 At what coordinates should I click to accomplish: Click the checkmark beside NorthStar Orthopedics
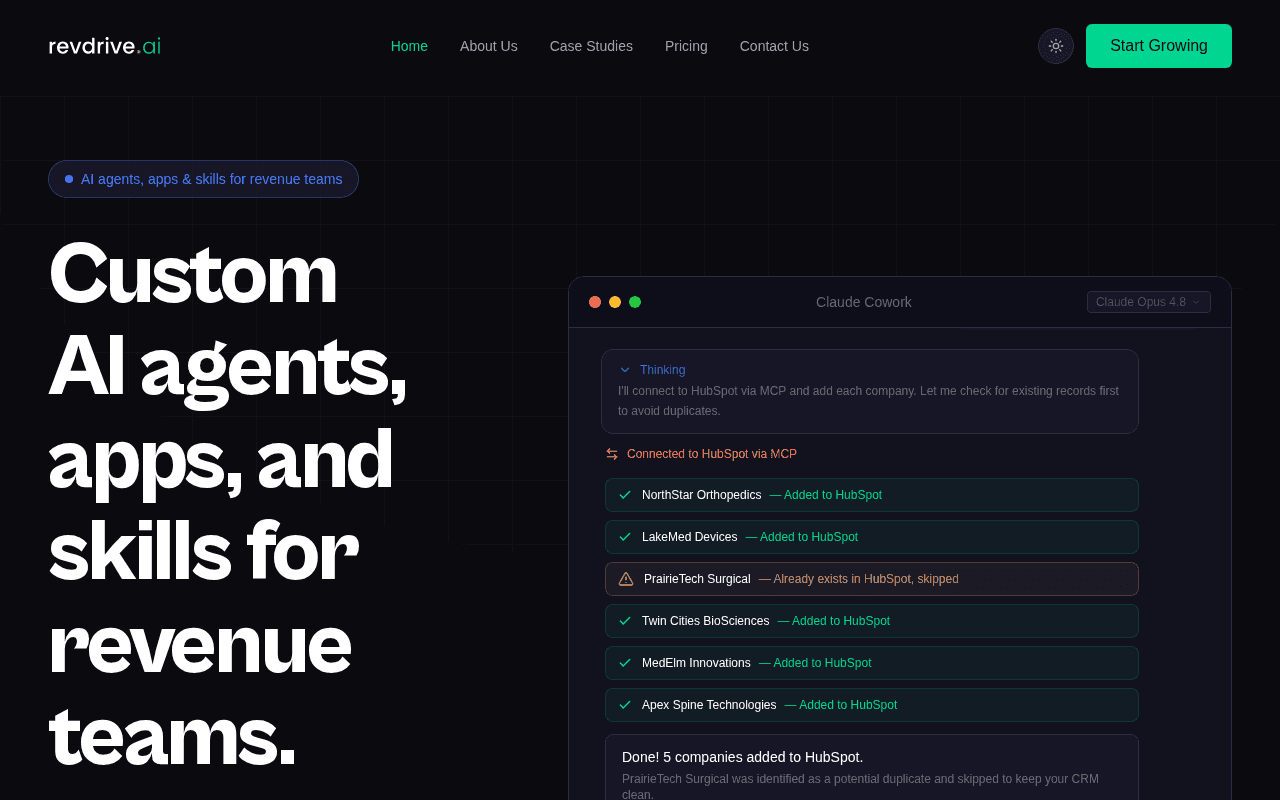point(625,495)
